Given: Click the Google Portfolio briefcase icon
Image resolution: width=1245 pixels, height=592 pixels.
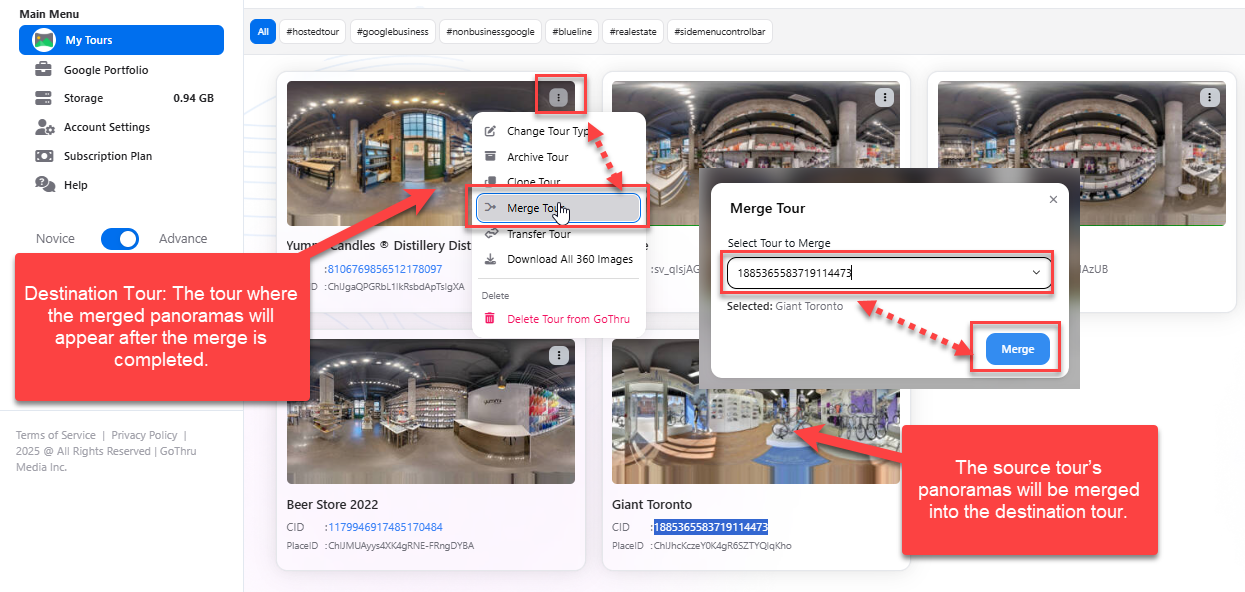Looking at the screenshot, I should (43, 70).
